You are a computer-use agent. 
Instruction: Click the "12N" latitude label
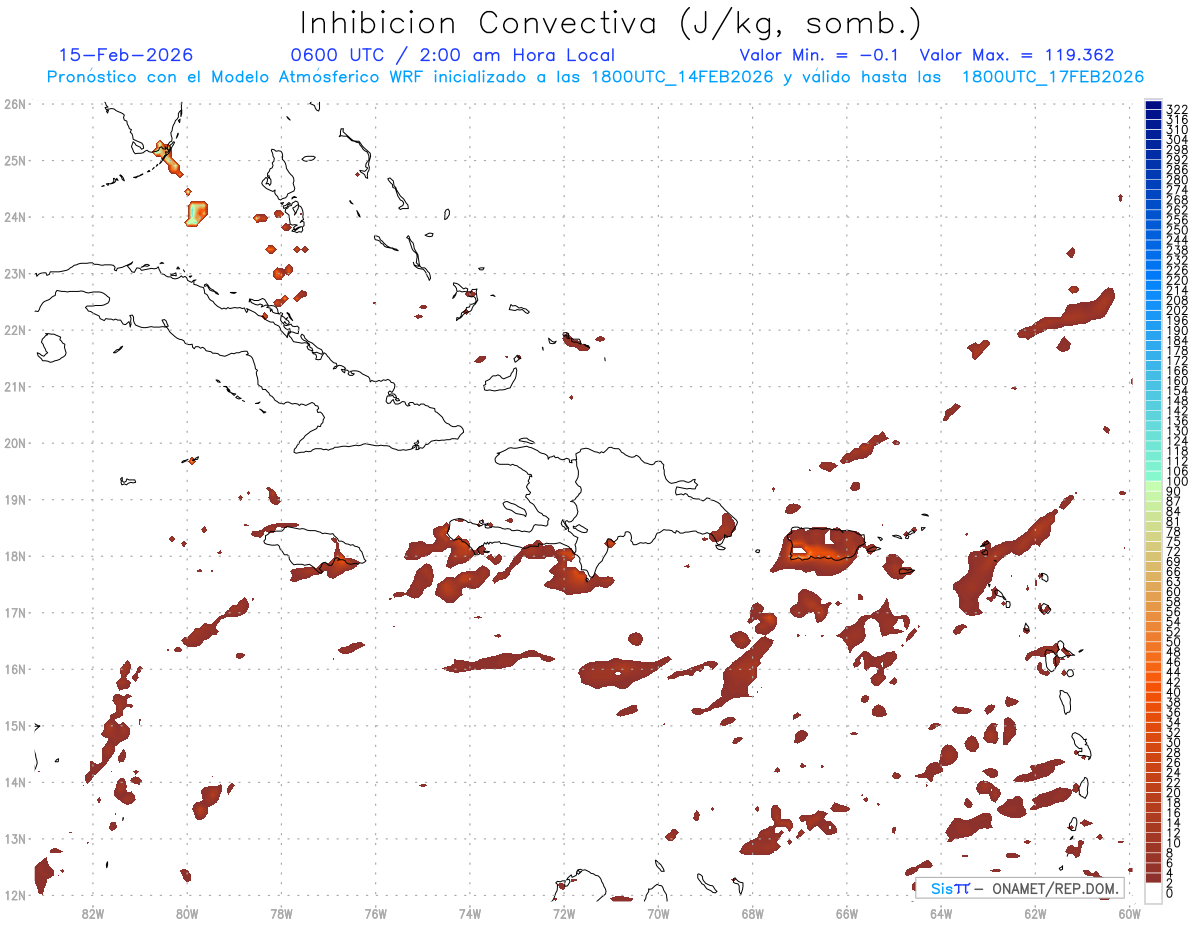(15, 895)
